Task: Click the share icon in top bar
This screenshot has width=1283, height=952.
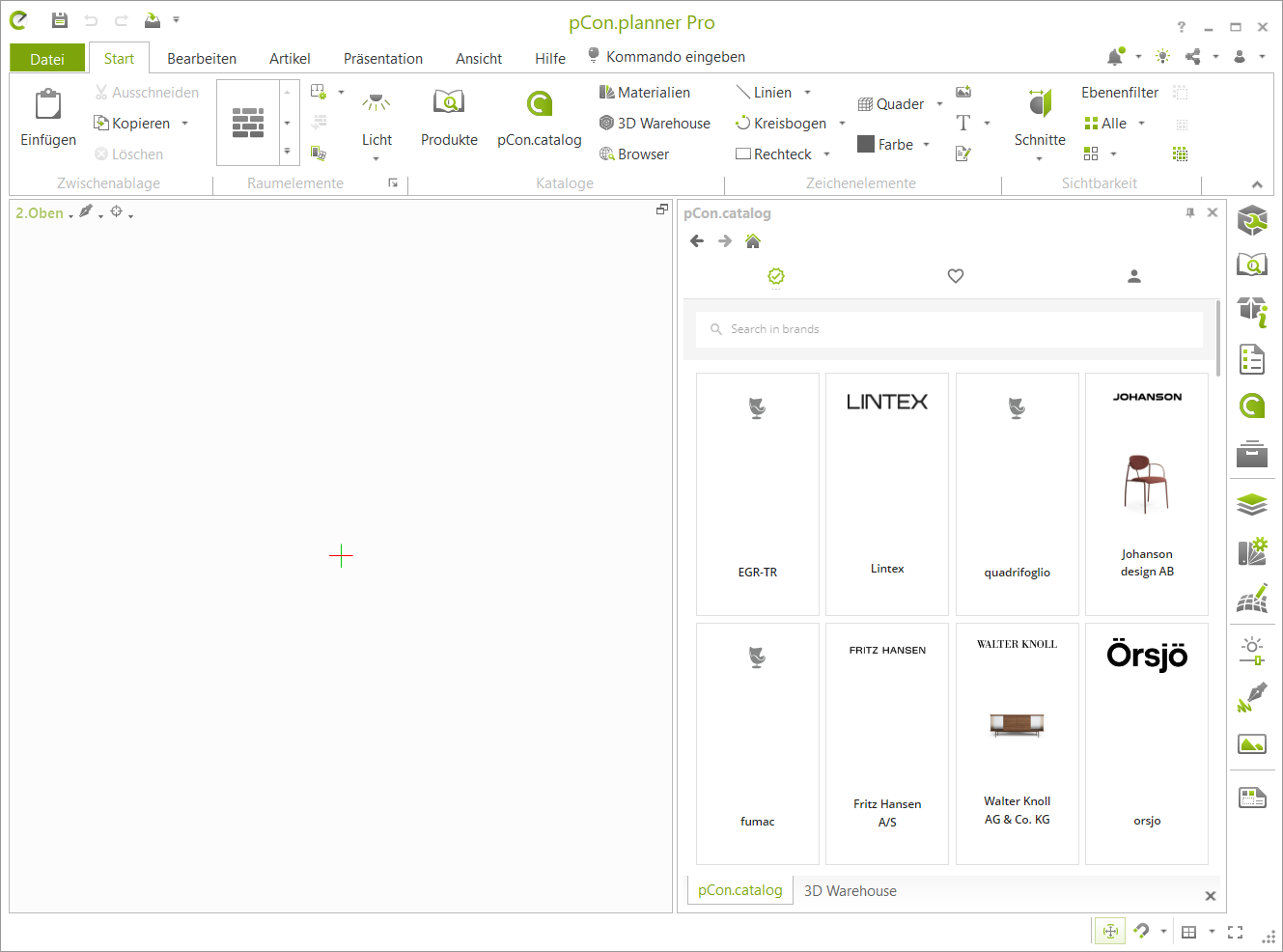Action: point(1194,57)
